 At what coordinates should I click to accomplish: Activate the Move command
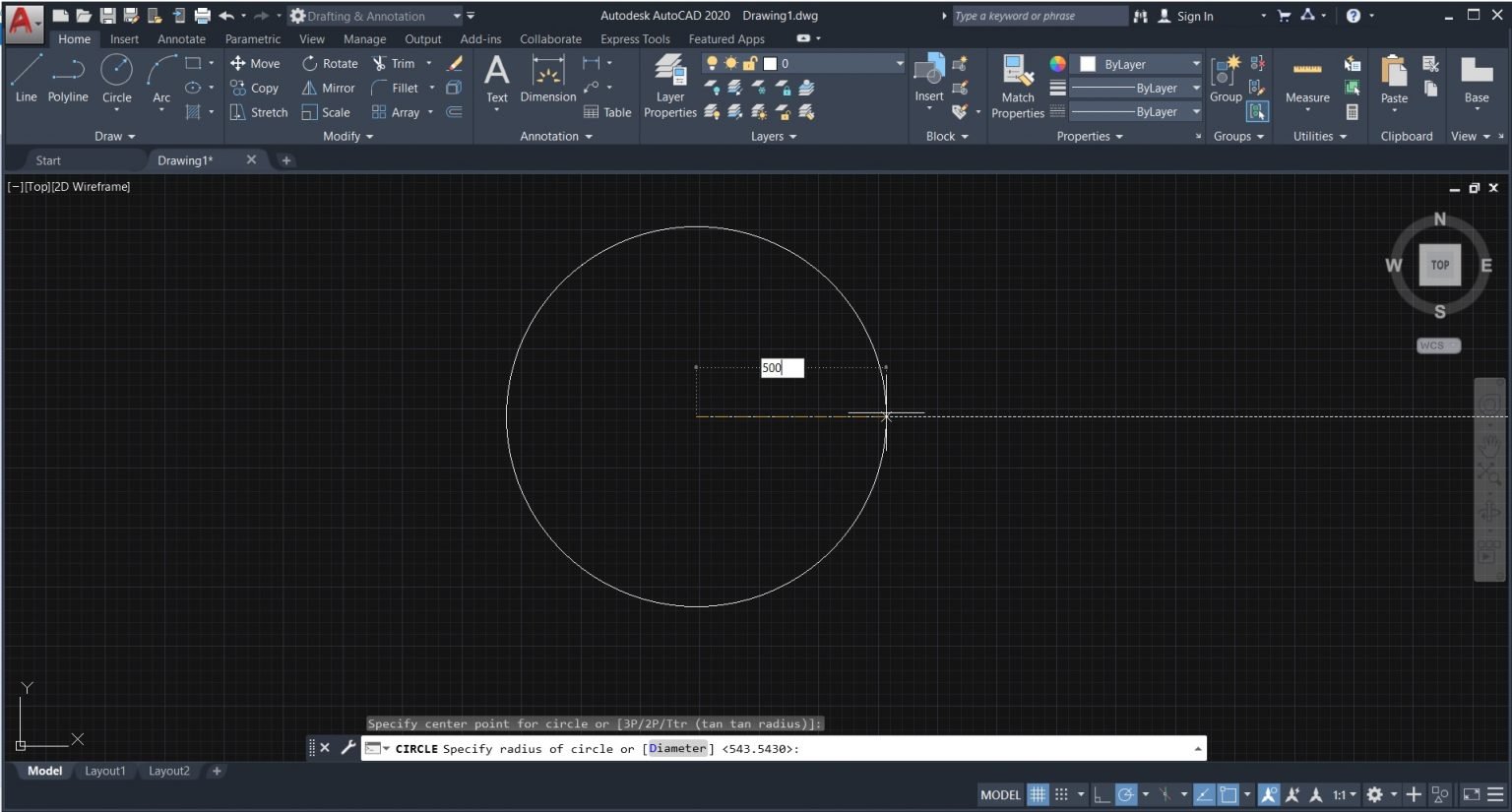coord(255,63)
